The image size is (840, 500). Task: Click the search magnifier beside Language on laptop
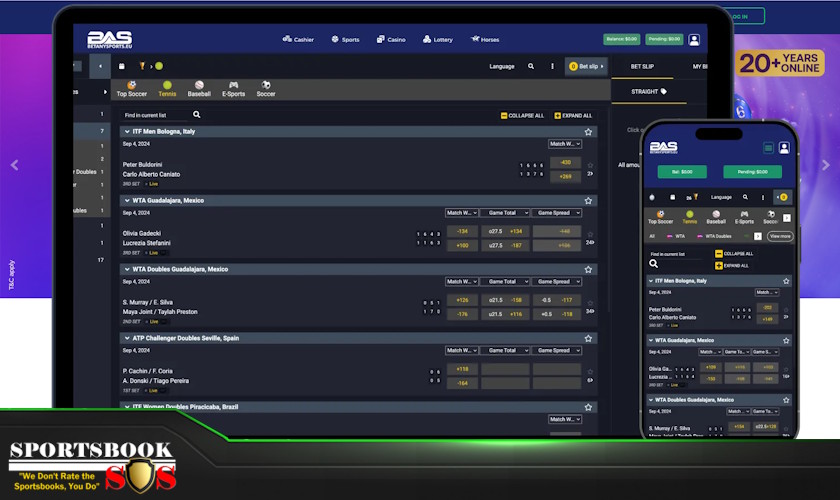[x=531, y=66]
